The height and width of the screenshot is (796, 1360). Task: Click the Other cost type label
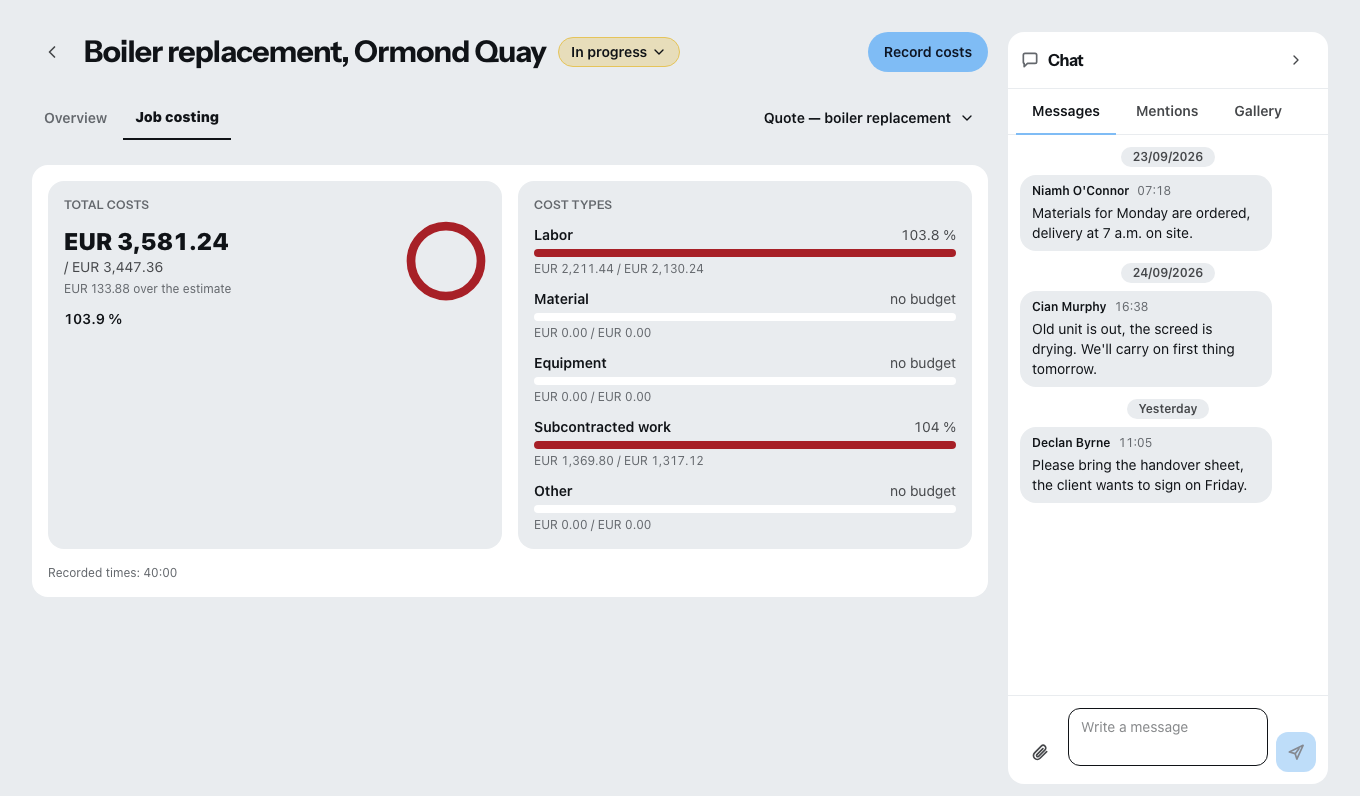(x=553, y=491)
